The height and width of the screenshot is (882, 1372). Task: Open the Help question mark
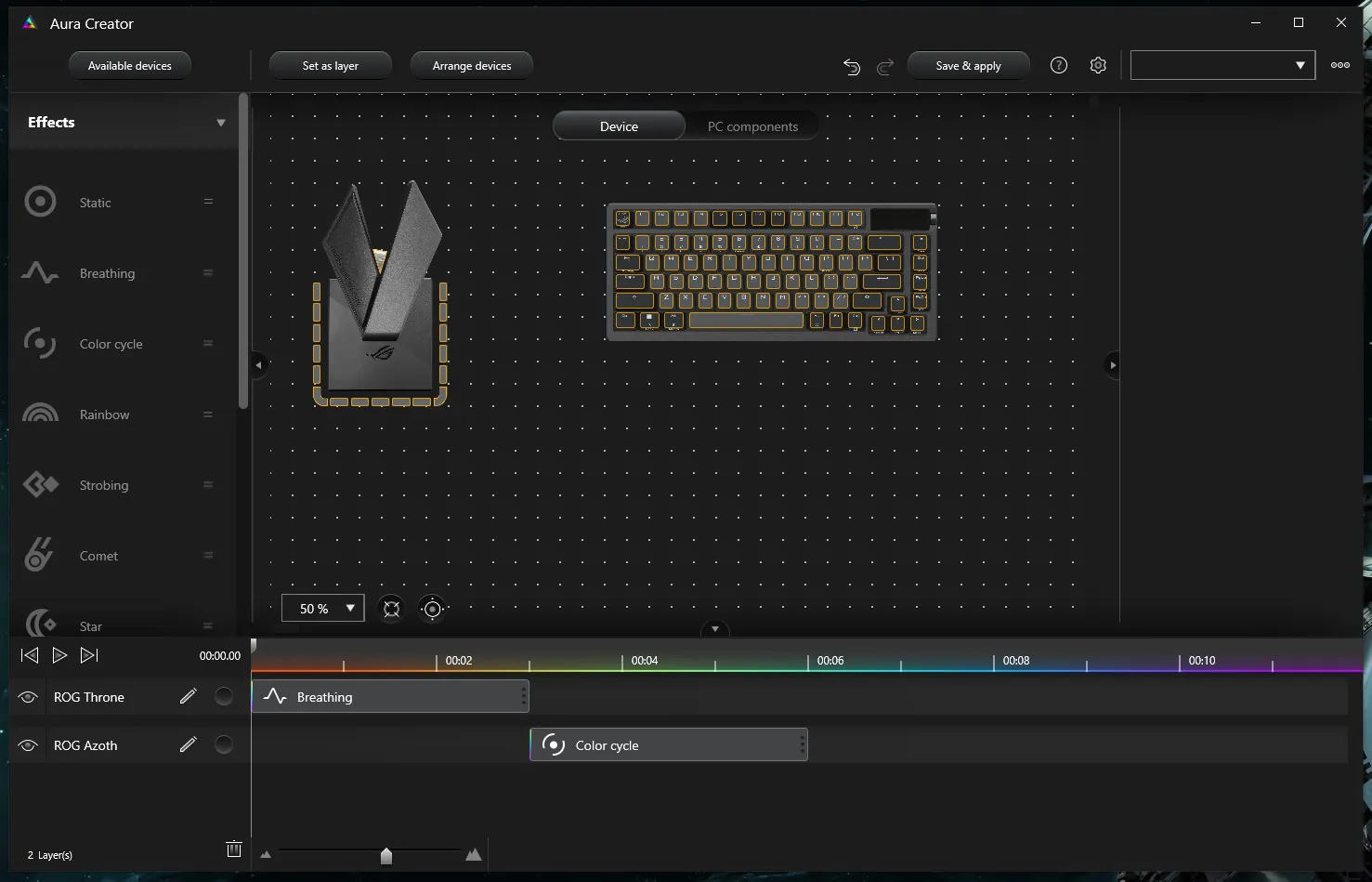pyautogui.click(x=1059, y=65)
